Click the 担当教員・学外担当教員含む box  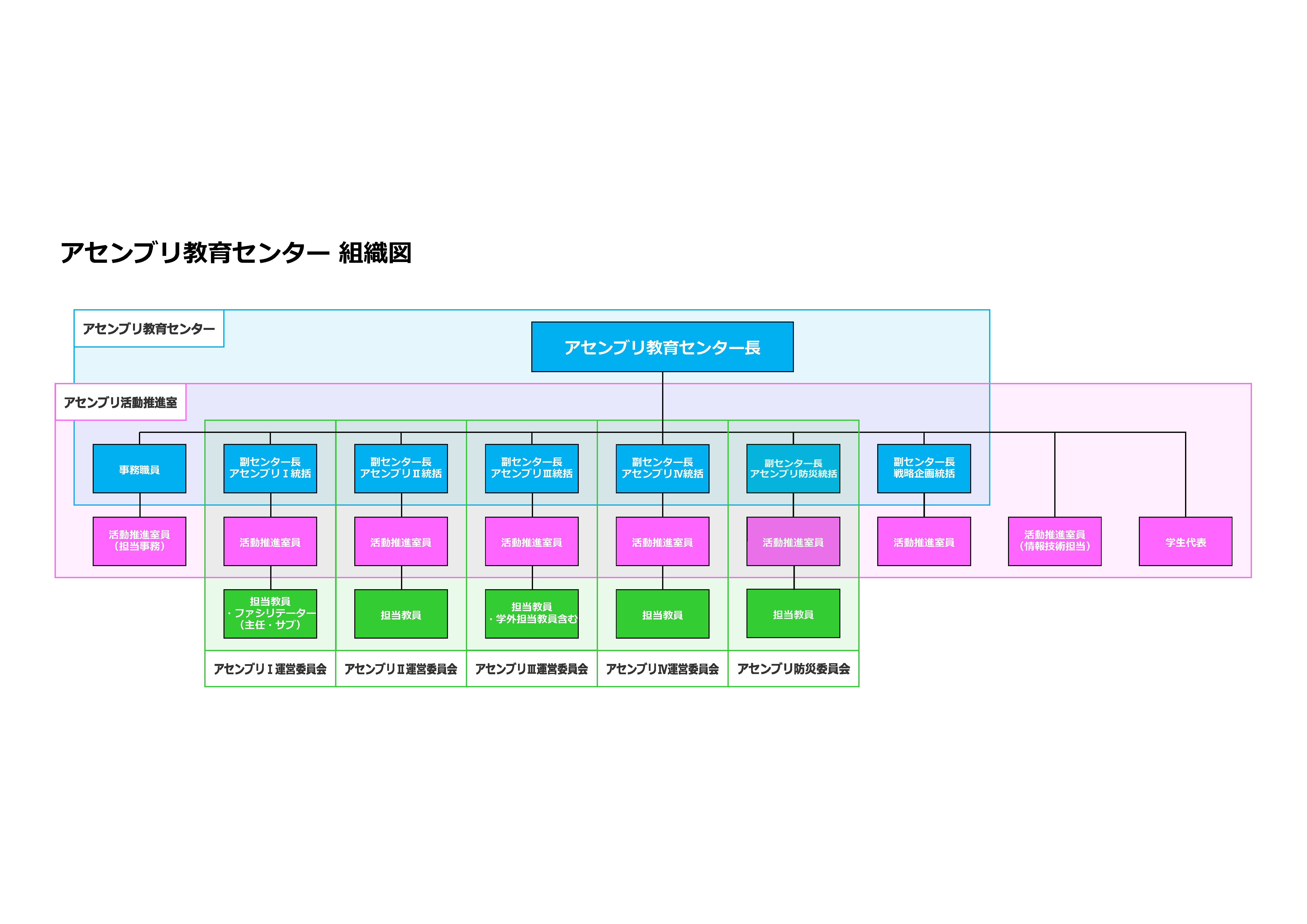coord(532,613)
